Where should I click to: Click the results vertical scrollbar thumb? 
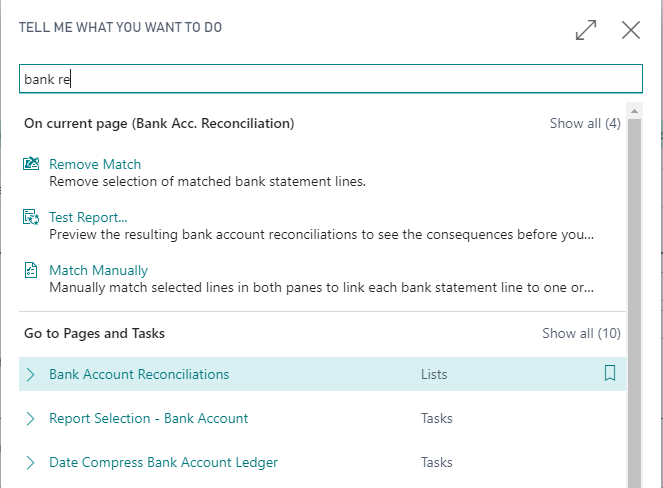633,300
